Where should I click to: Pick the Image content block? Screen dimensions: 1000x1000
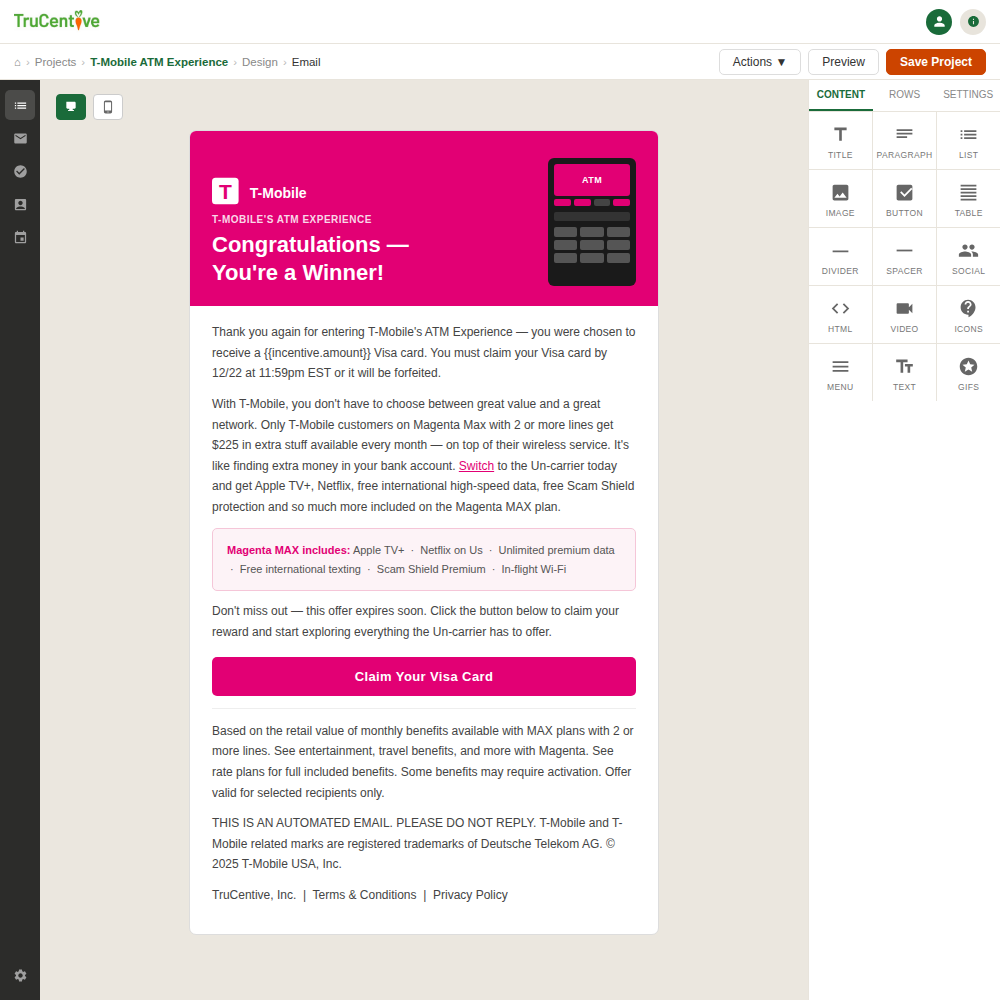point(840,199)
